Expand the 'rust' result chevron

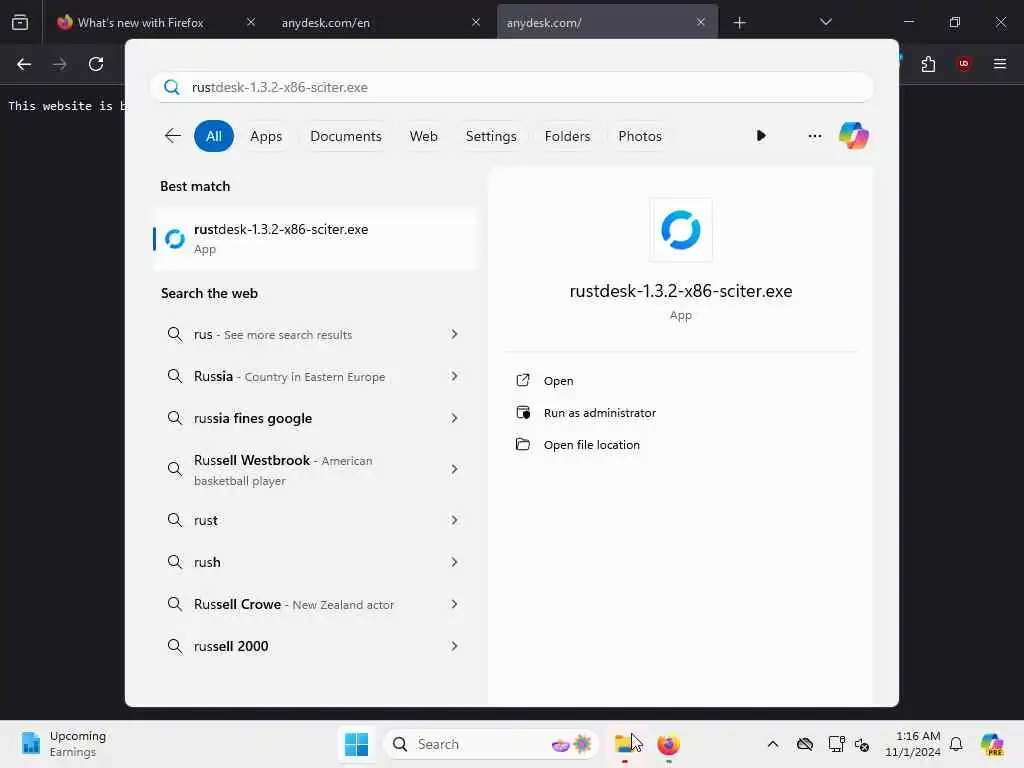pyautogui.click(x=455, y=520)
